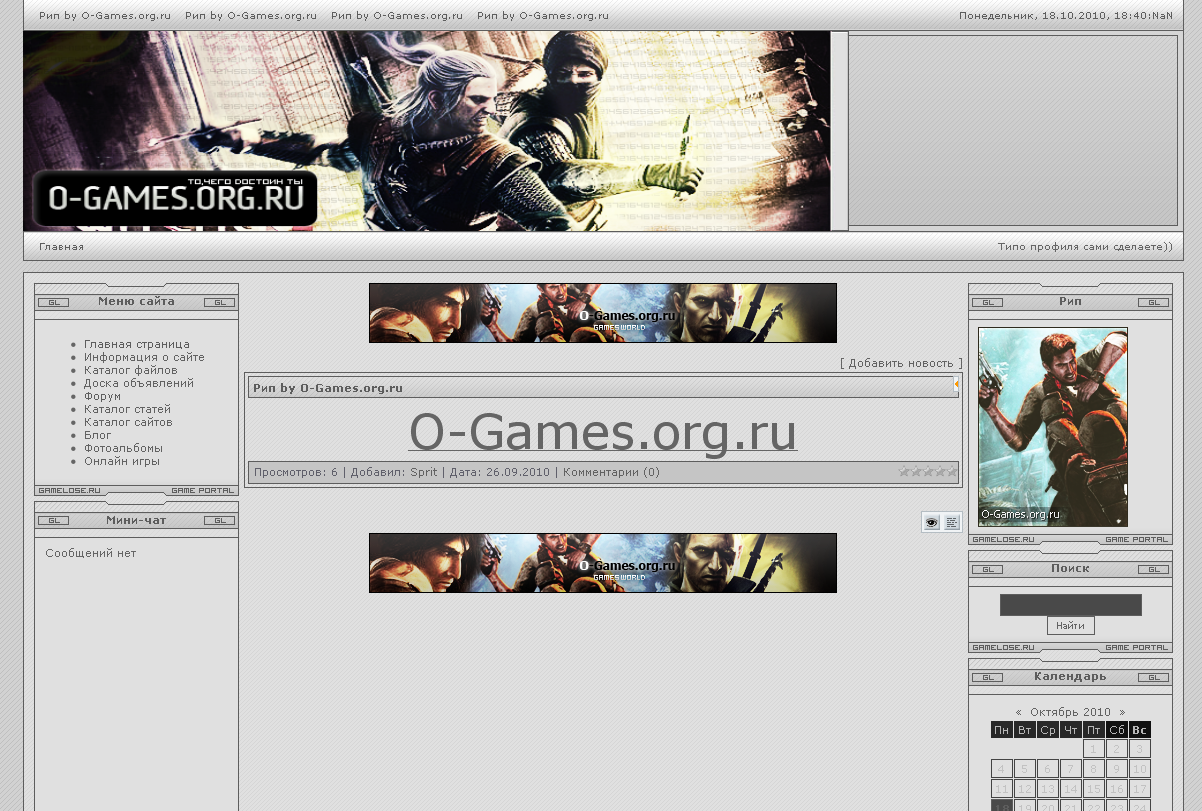Select day 8 in the calendar

tap(1094, 769)
